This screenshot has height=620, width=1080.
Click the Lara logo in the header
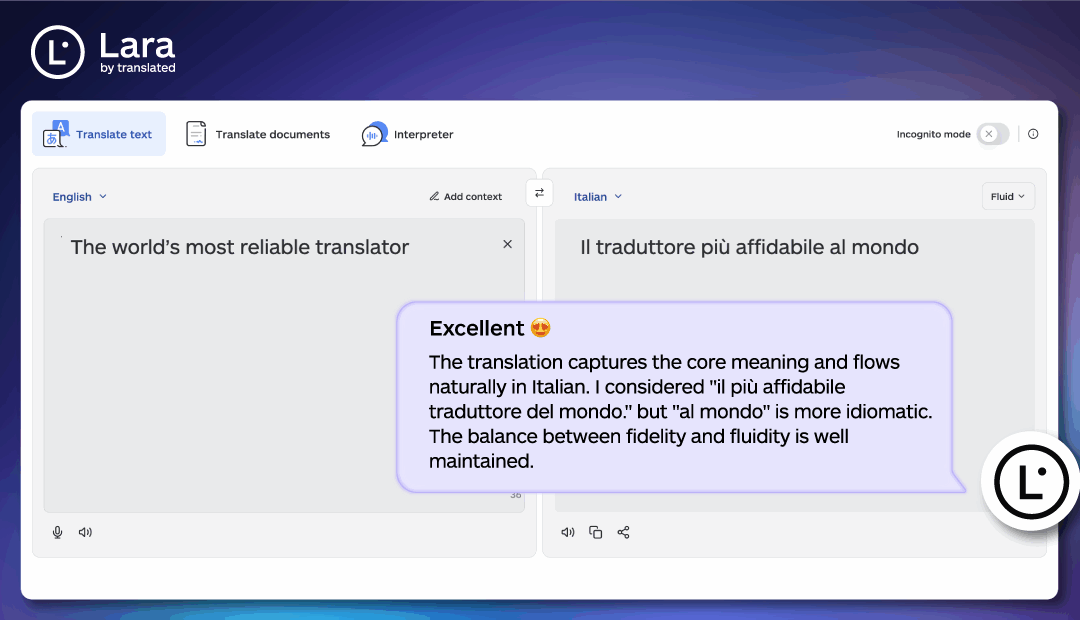pos(103,52)
